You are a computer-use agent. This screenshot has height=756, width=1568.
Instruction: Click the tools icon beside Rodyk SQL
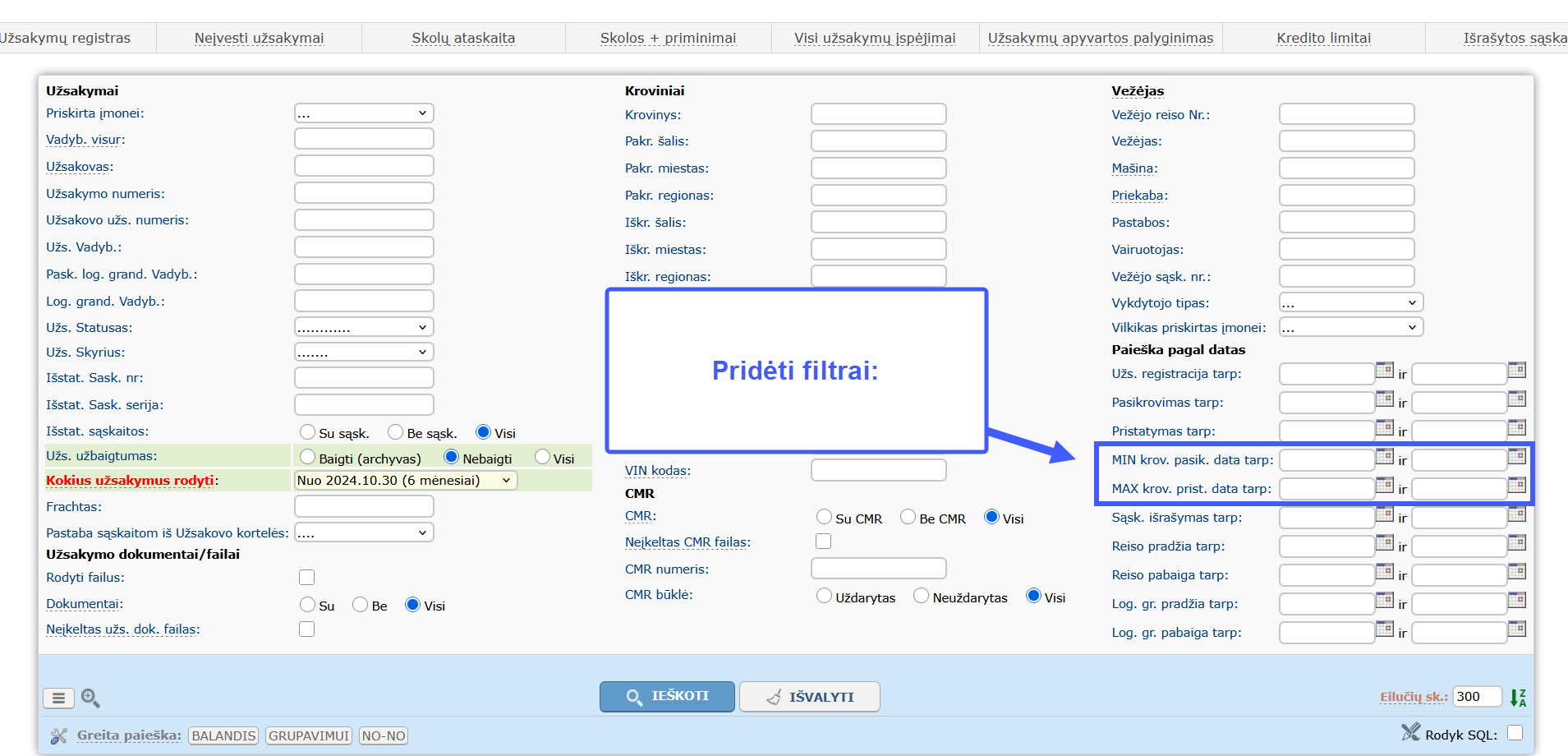tap(1410, 731)
